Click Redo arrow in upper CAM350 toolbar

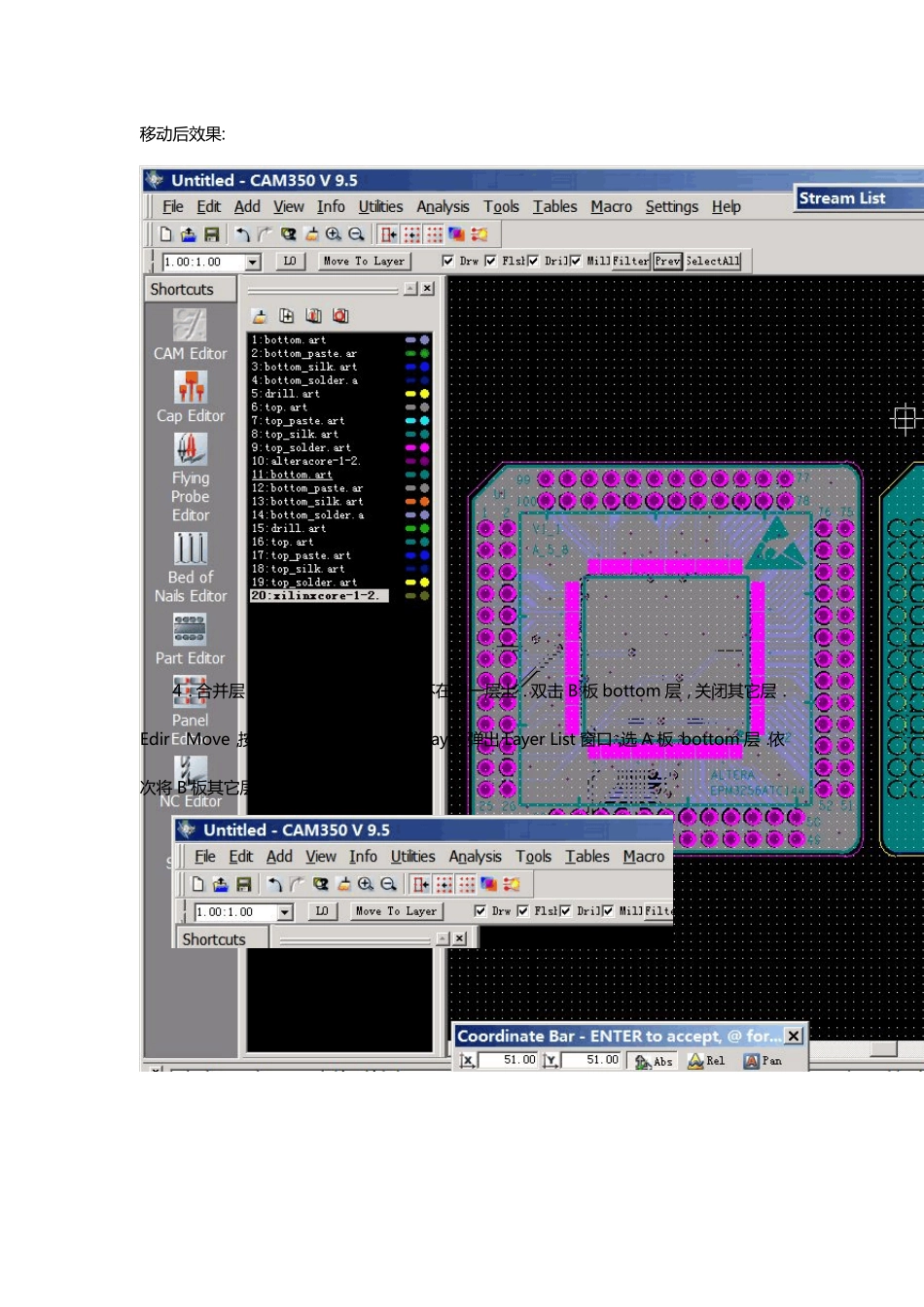click(265, 234)
